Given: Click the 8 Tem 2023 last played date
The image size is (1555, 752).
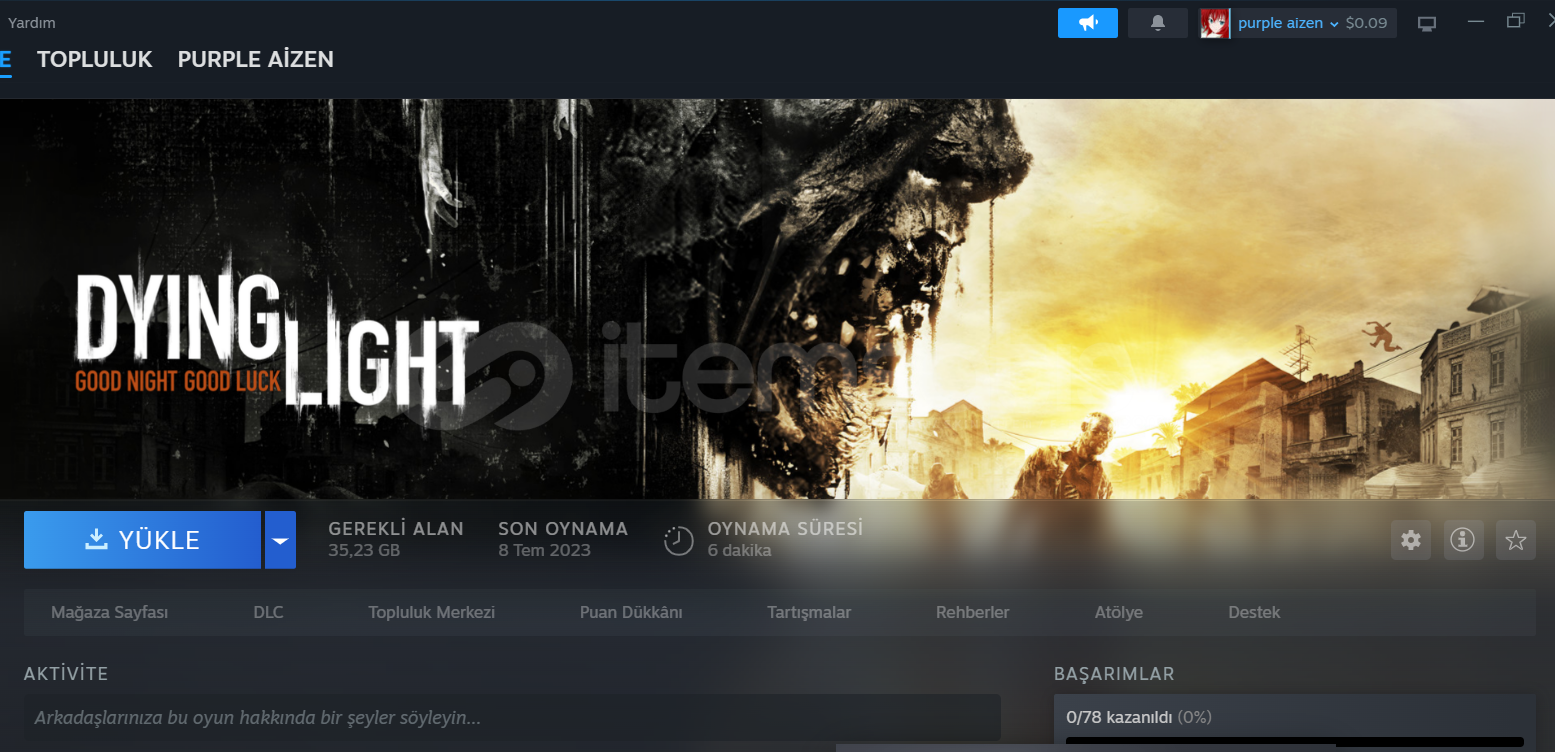Looking at the screenshot, I should [544, 550].
